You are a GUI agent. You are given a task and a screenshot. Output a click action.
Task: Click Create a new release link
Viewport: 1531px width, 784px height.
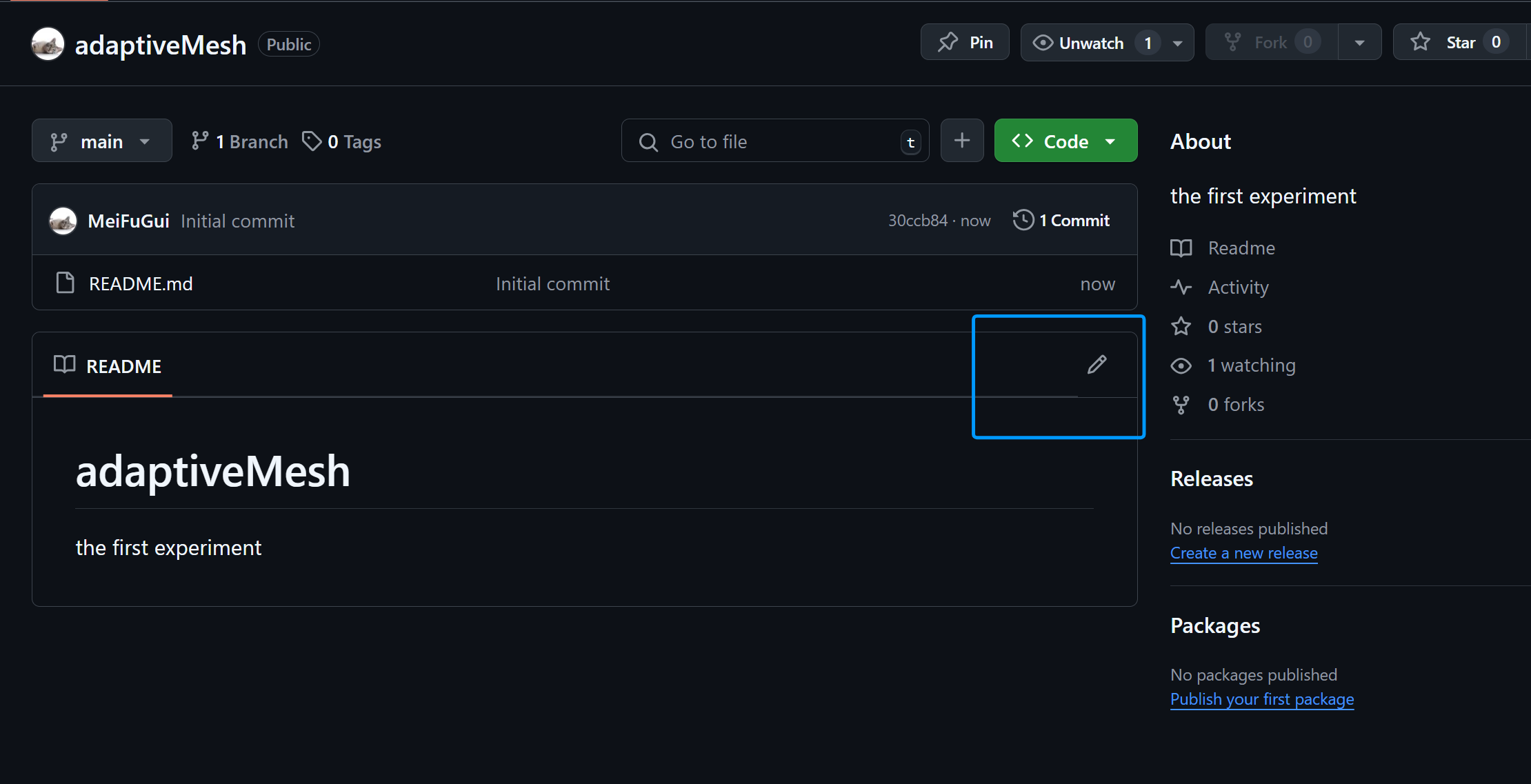[x=1243, y=554]
